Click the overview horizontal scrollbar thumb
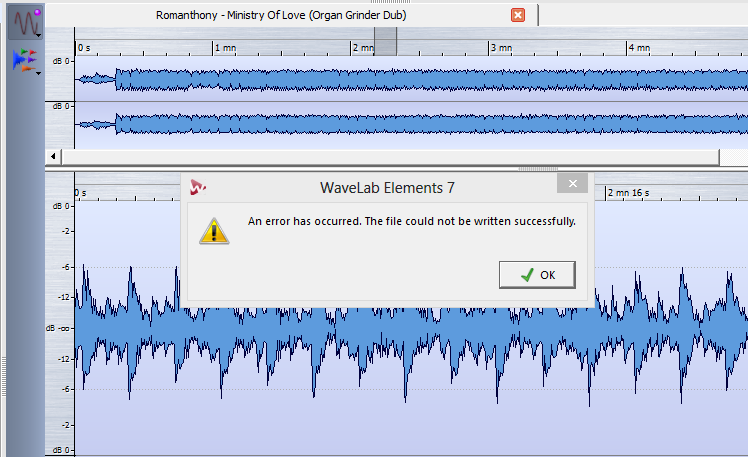 tap(390, 156)
